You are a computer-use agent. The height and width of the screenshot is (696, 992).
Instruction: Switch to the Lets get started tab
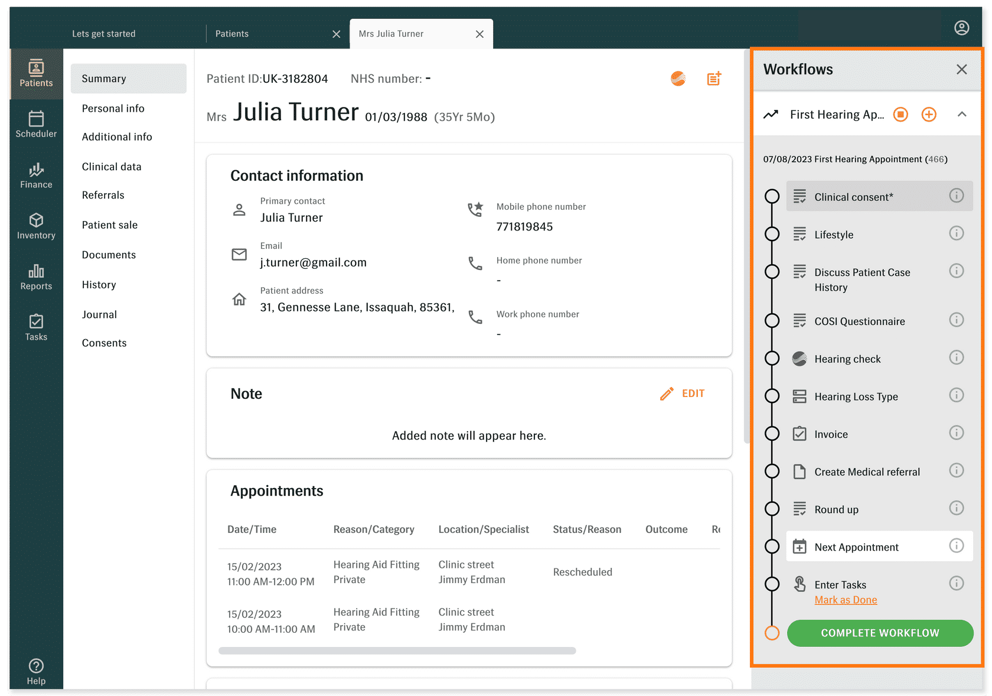[103, 33]
